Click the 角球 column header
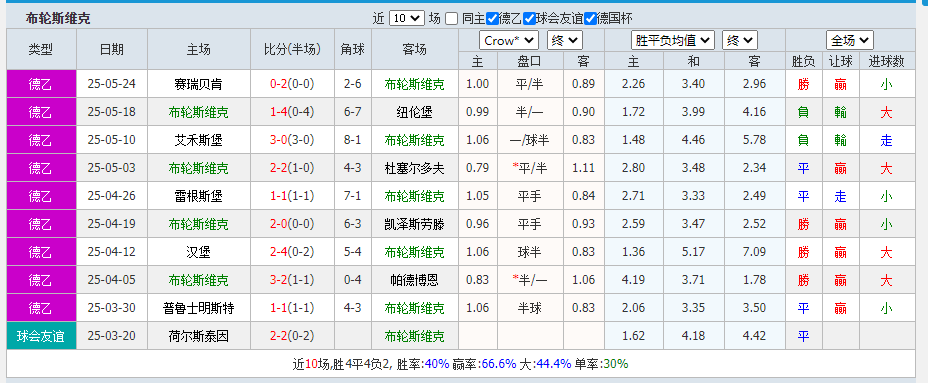928x383 pixels. 353,50
